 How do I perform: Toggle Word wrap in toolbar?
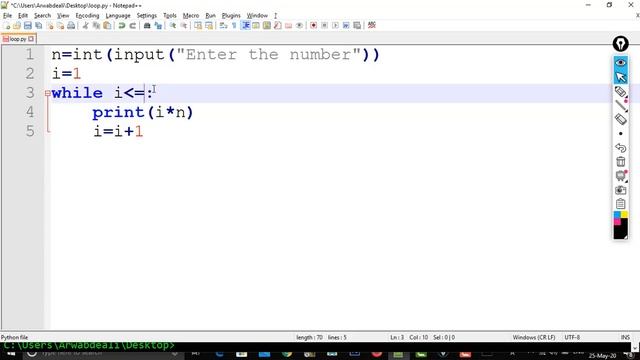click(x=223, y=25)
